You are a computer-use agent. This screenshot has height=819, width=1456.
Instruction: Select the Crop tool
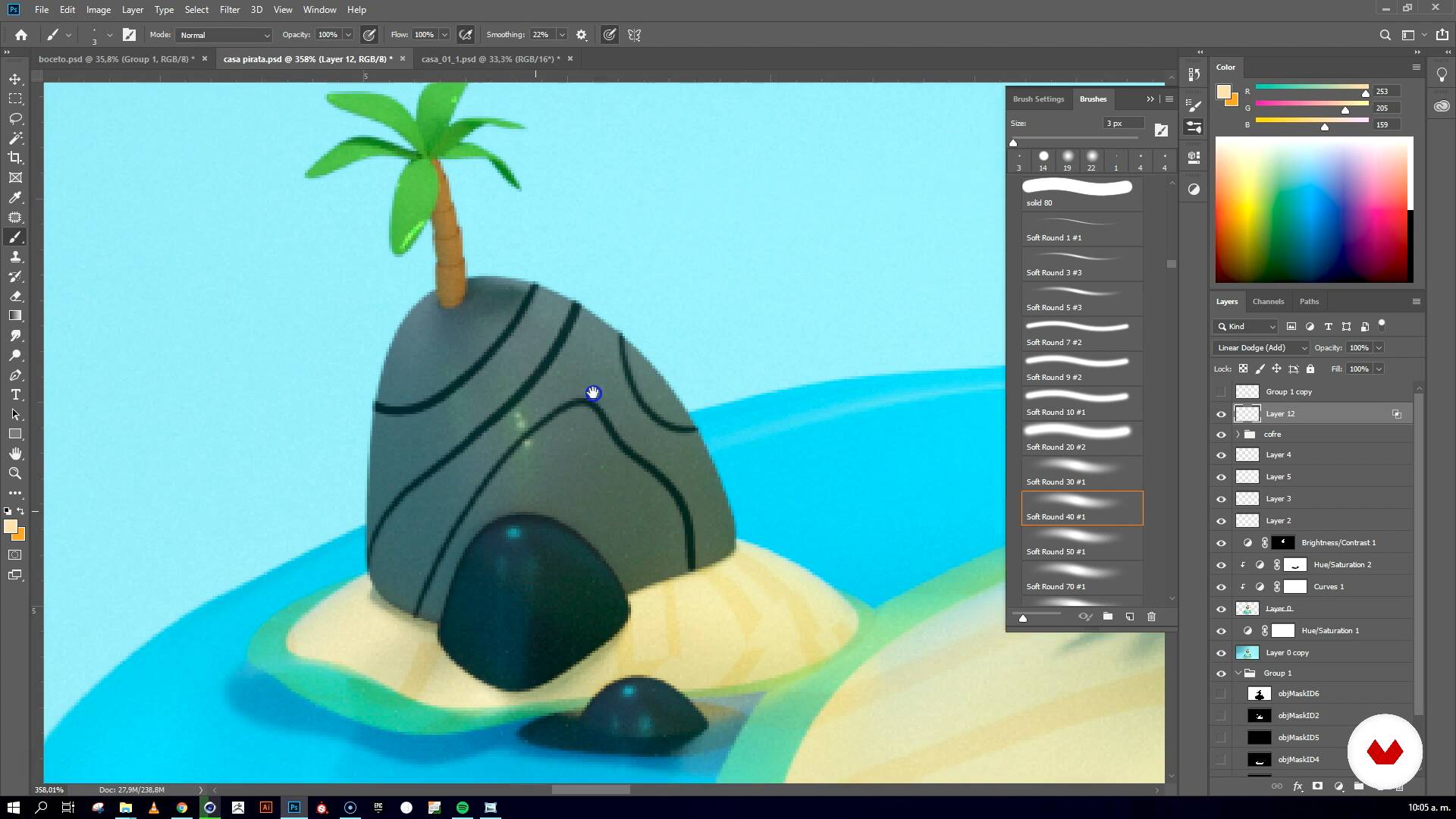click(x=15, y=158)
